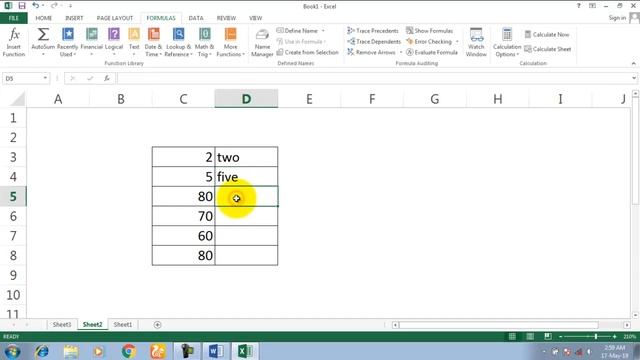The image size is (640, 360).
Task: Open Date & Time functions
Action: [x=153, y=42]
